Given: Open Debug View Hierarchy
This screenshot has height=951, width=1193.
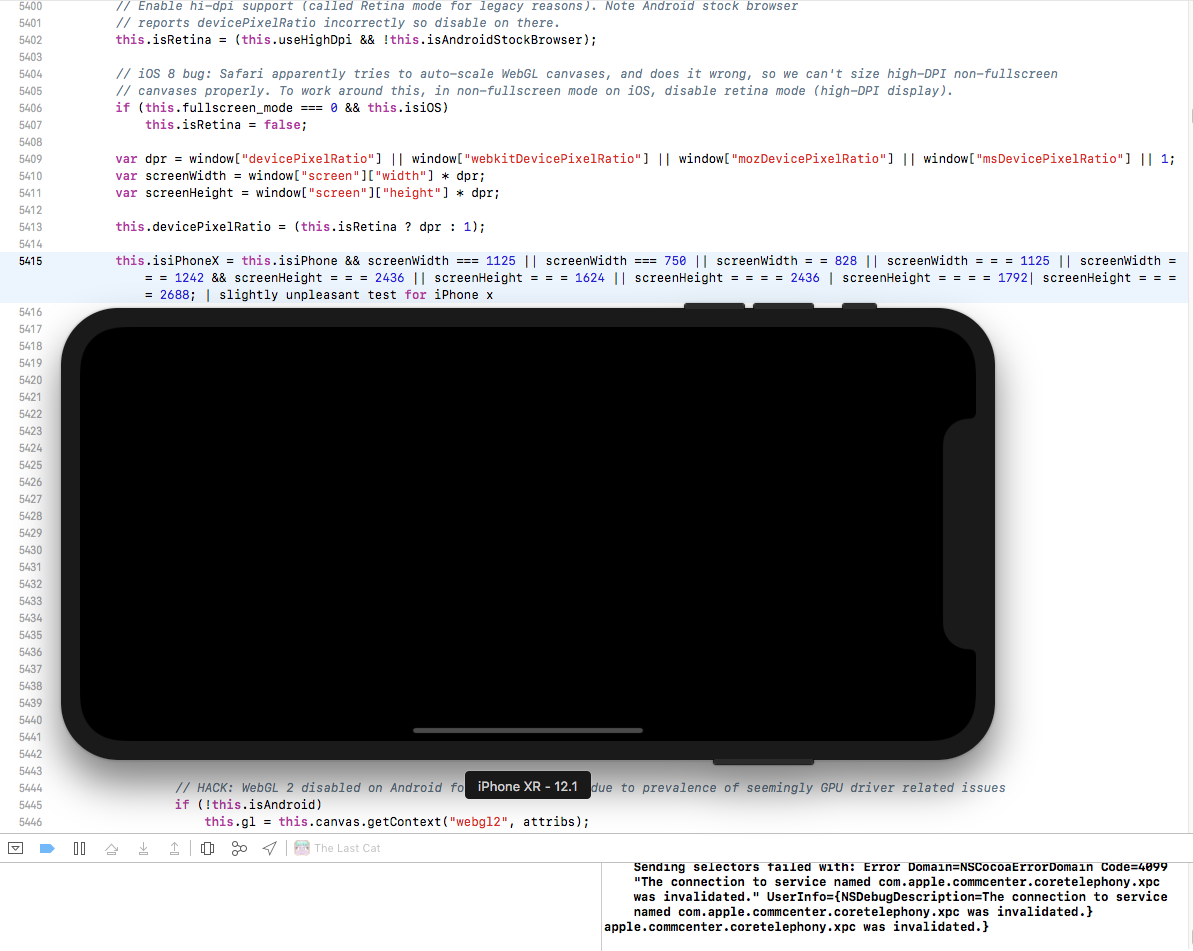Looking at the screenshot, I should point(207,848).
